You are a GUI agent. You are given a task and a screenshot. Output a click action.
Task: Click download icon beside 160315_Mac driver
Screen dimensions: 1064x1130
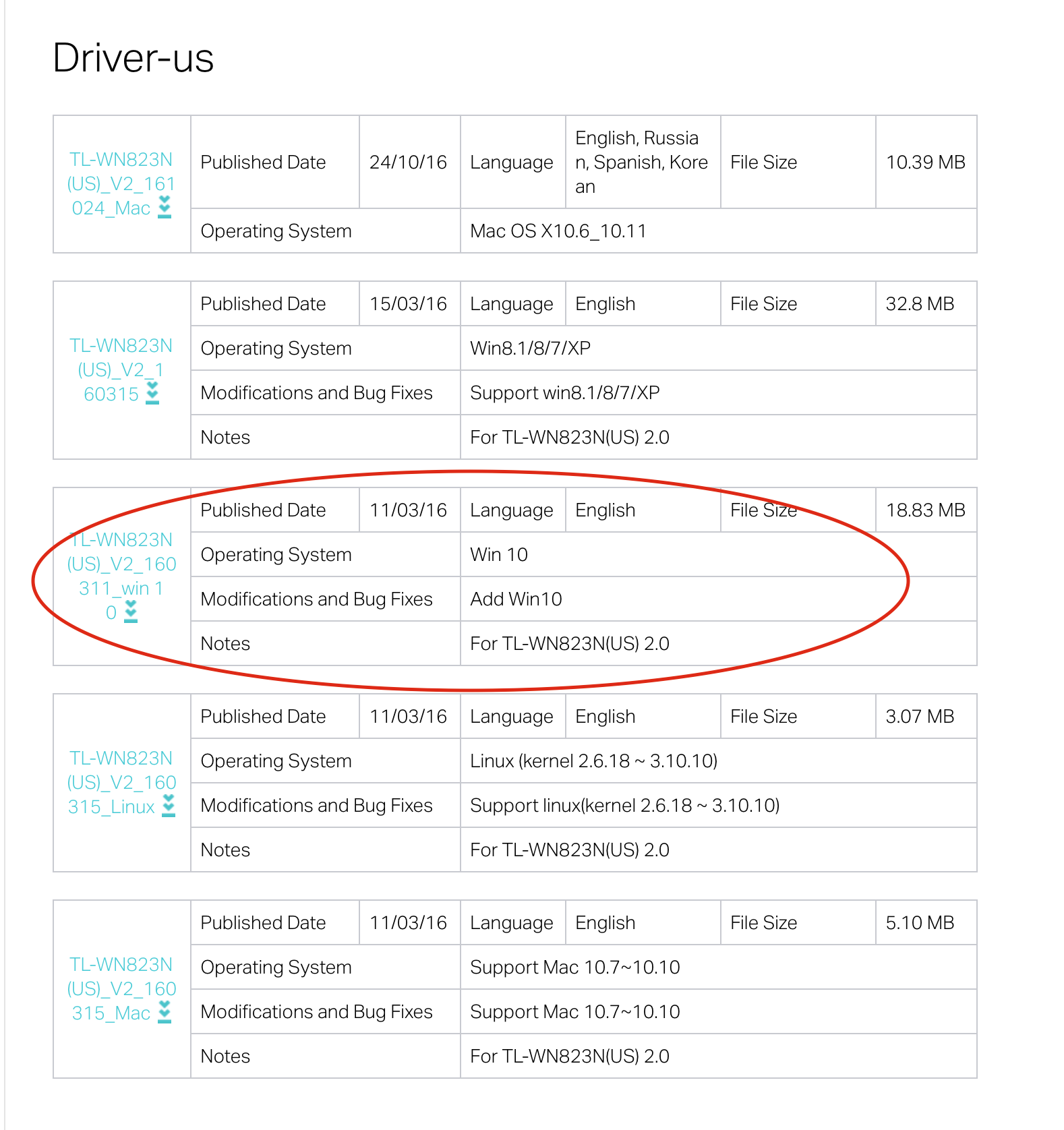click(x=165, y=1012)
